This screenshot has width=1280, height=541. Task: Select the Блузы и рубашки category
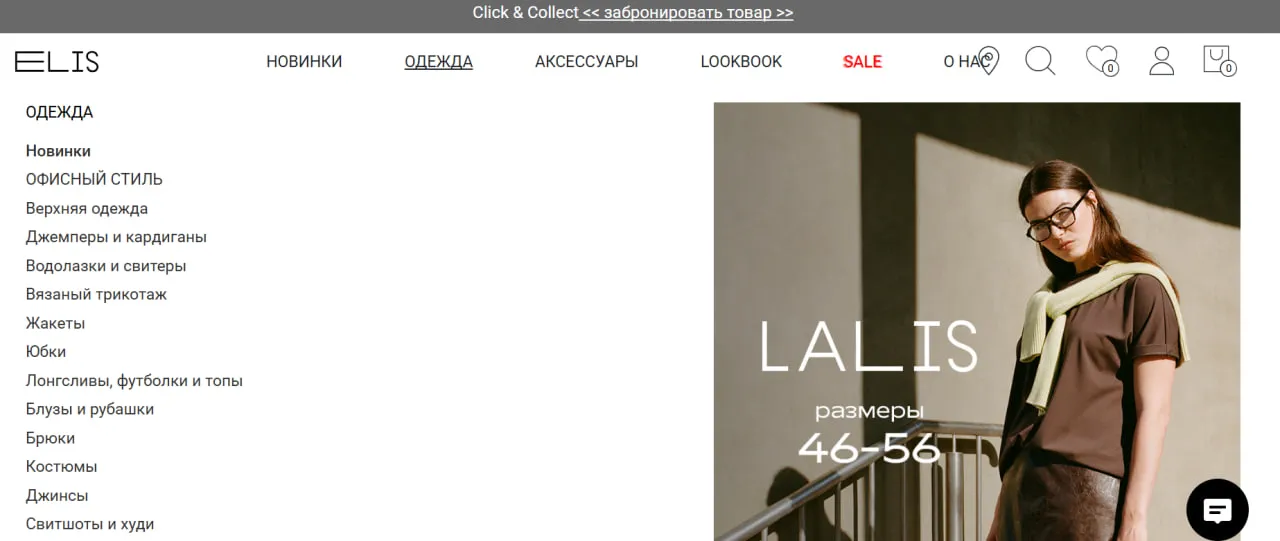click(x=90, y=409)
